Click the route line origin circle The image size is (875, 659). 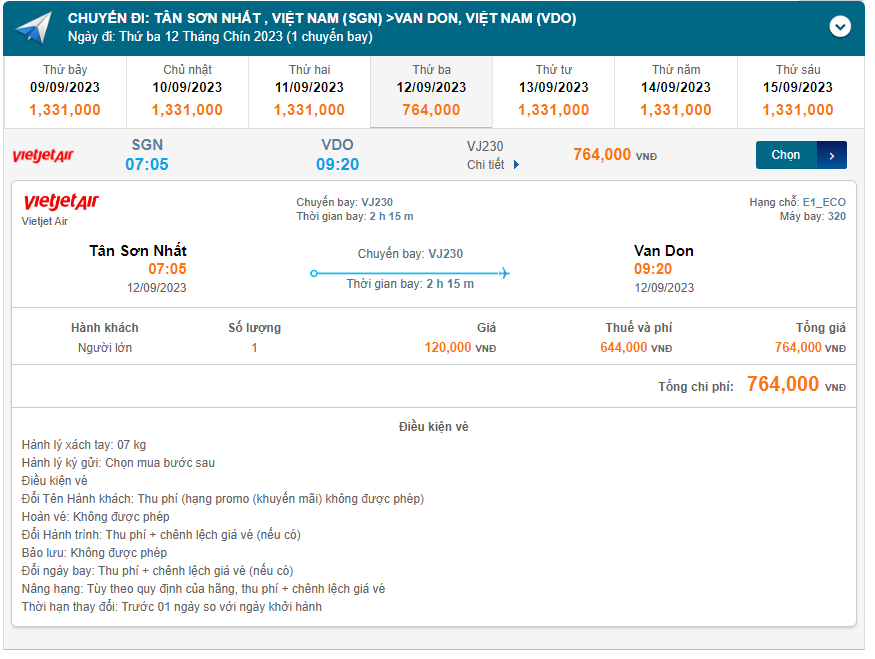coord(314,273)
